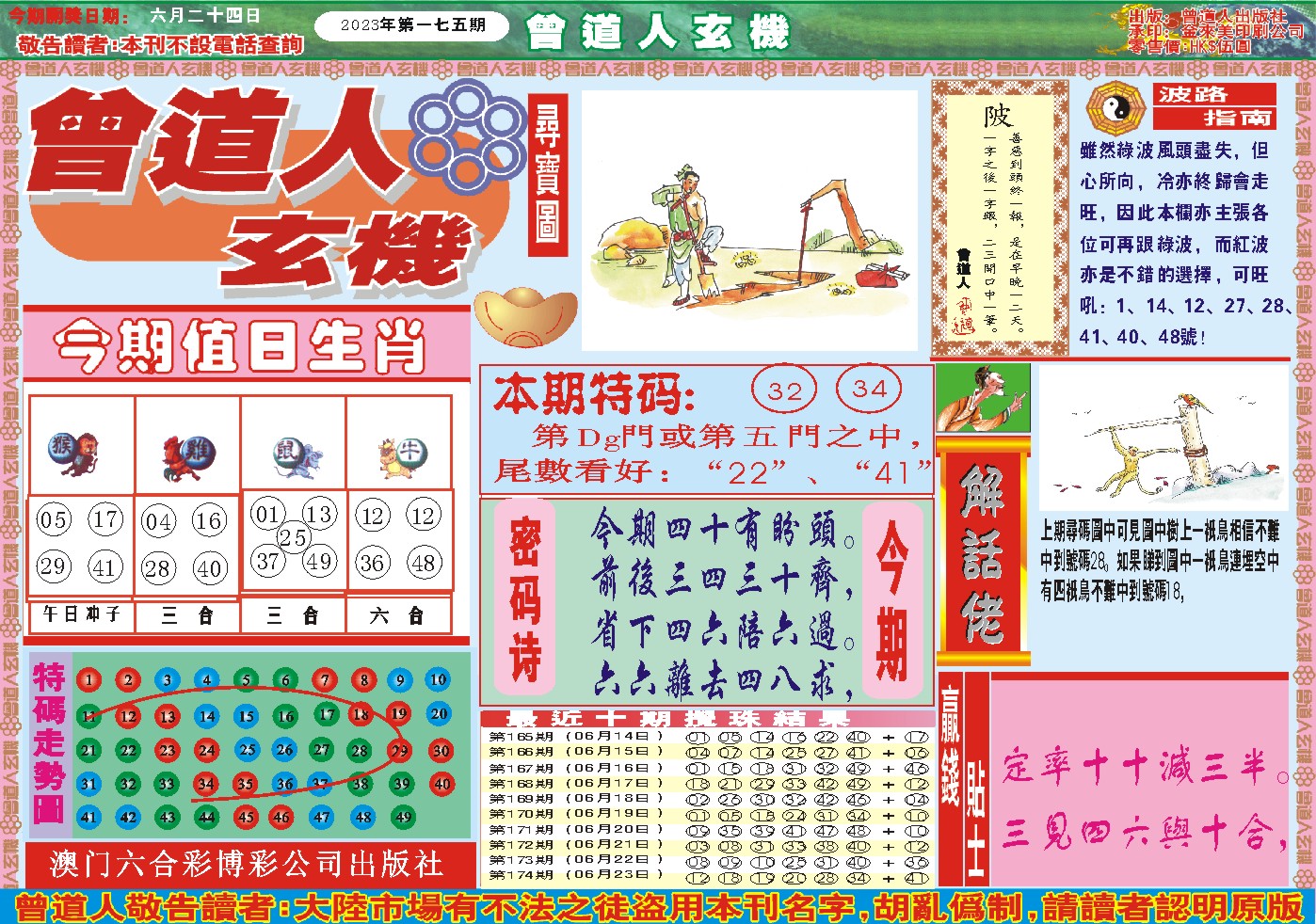Click poem line 前後三四三十齊

click(723, 580)
